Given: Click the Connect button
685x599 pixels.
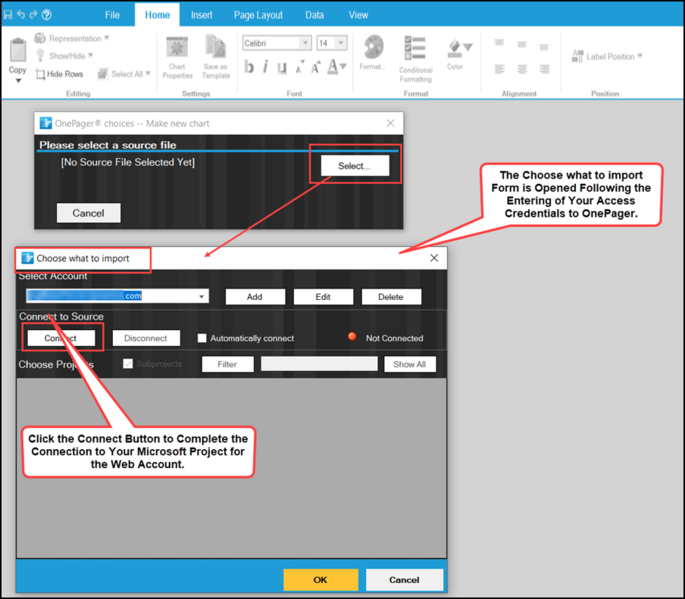Looking at the screenshot, I should coord(61,338).
